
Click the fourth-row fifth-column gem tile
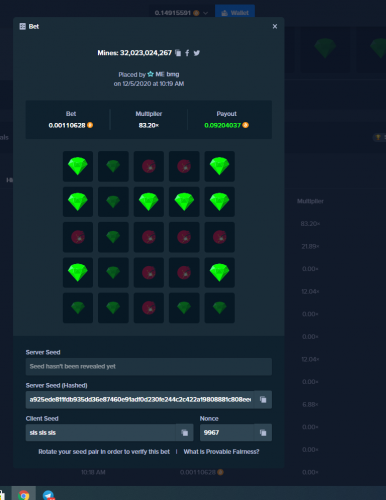[x=219, y=272]
